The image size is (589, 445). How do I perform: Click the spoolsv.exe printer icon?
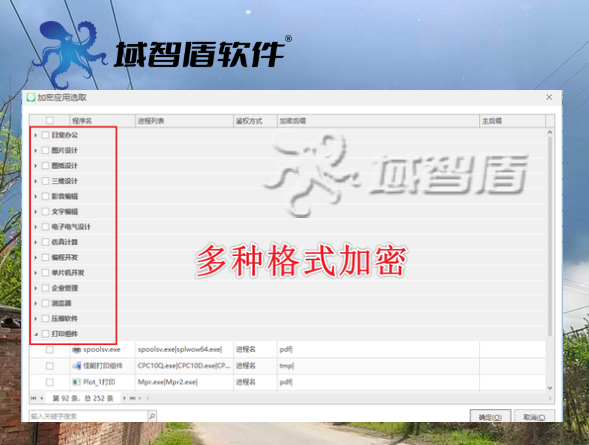77,350
